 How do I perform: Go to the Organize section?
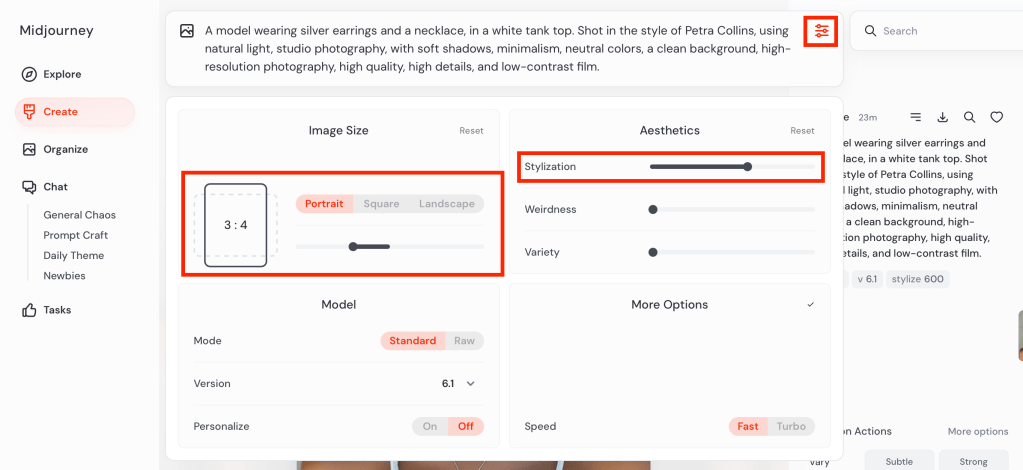pyautogui.click(x=65, y=149)
